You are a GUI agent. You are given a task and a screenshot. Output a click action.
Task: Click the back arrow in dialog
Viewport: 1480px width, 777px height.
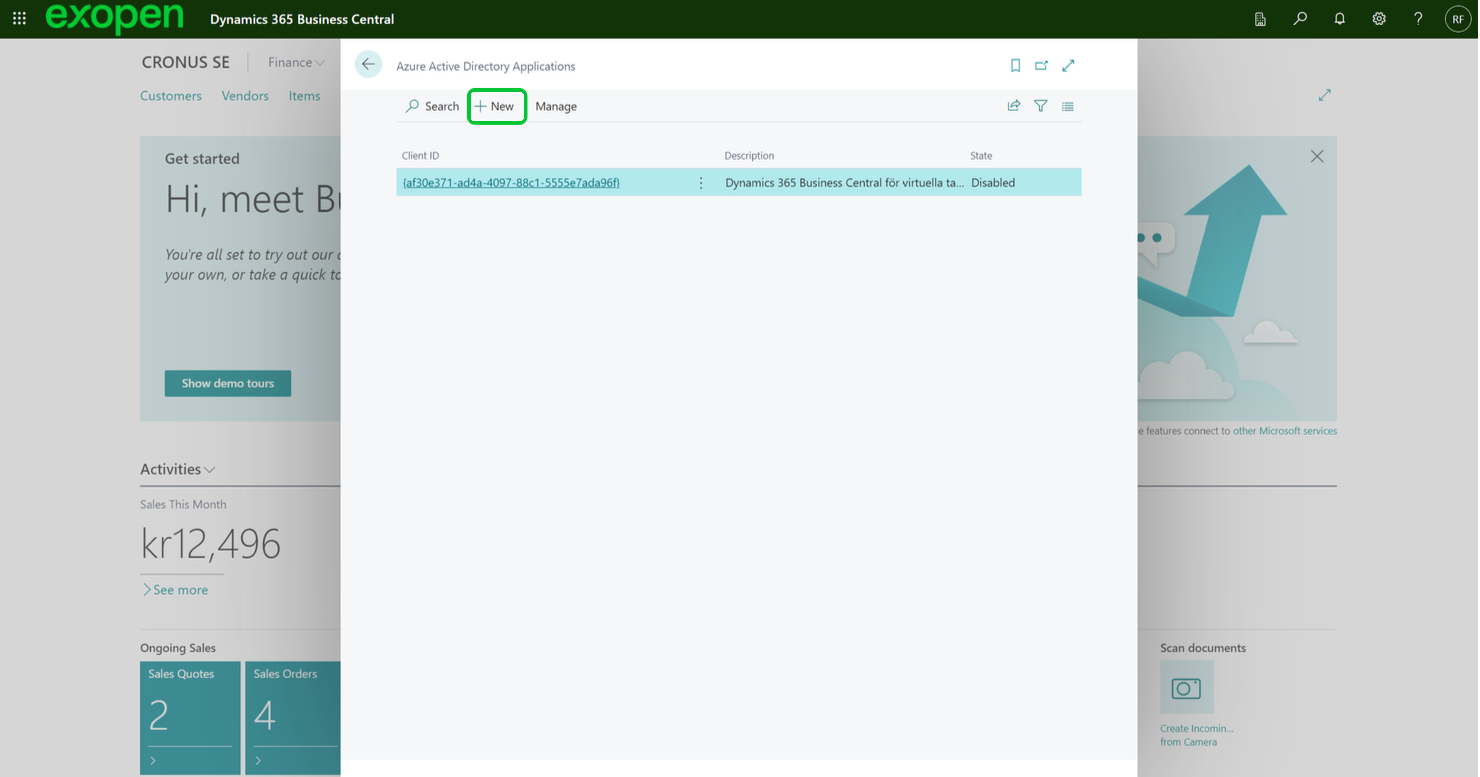tap(368, 65)
